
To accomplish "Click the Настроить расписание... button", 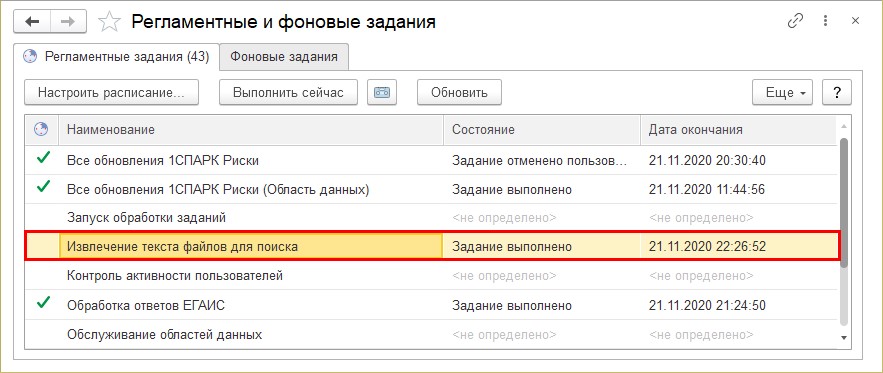I will tap(112, 92).
